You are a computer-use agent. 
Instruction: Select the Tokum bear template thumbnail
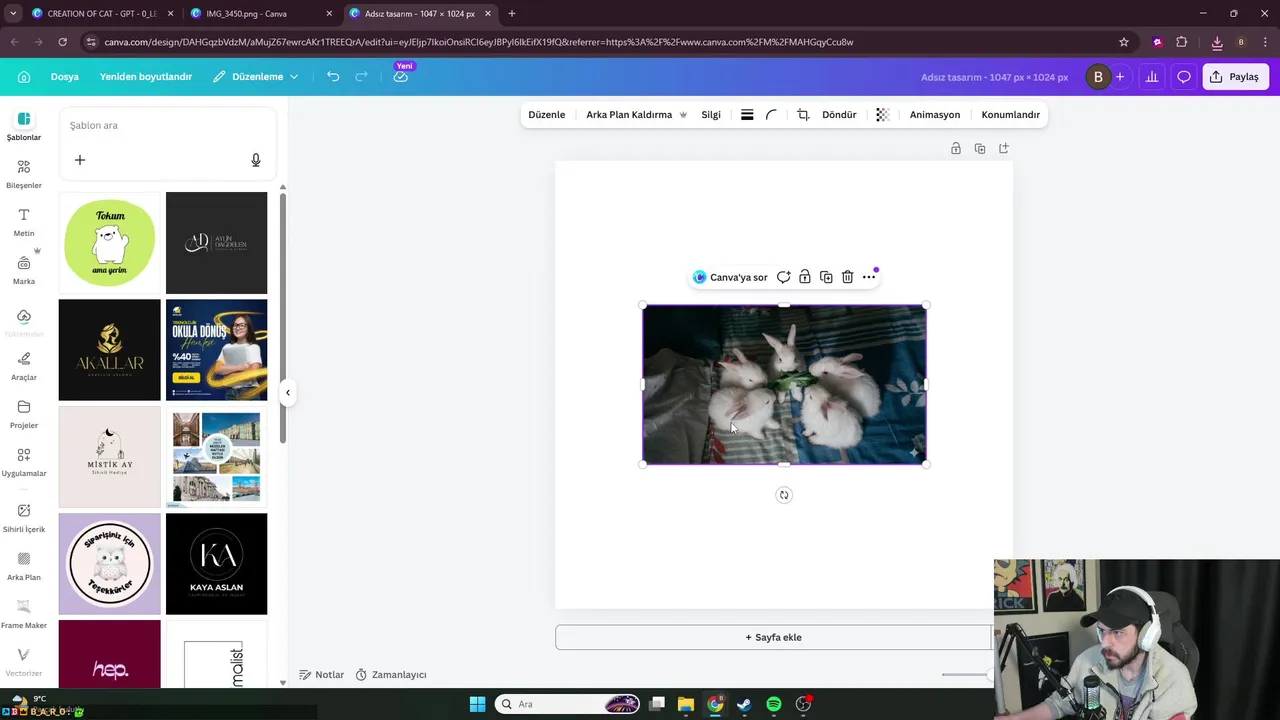pyautogui.click(x=109, y=243)
